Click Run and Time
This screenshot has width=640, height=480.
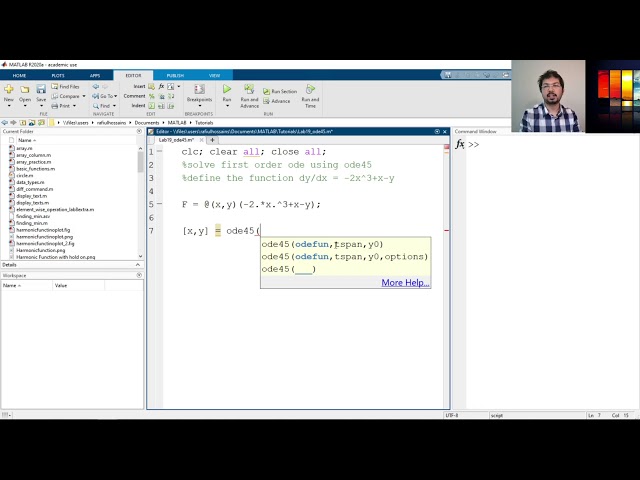click(x=310, y=96)
